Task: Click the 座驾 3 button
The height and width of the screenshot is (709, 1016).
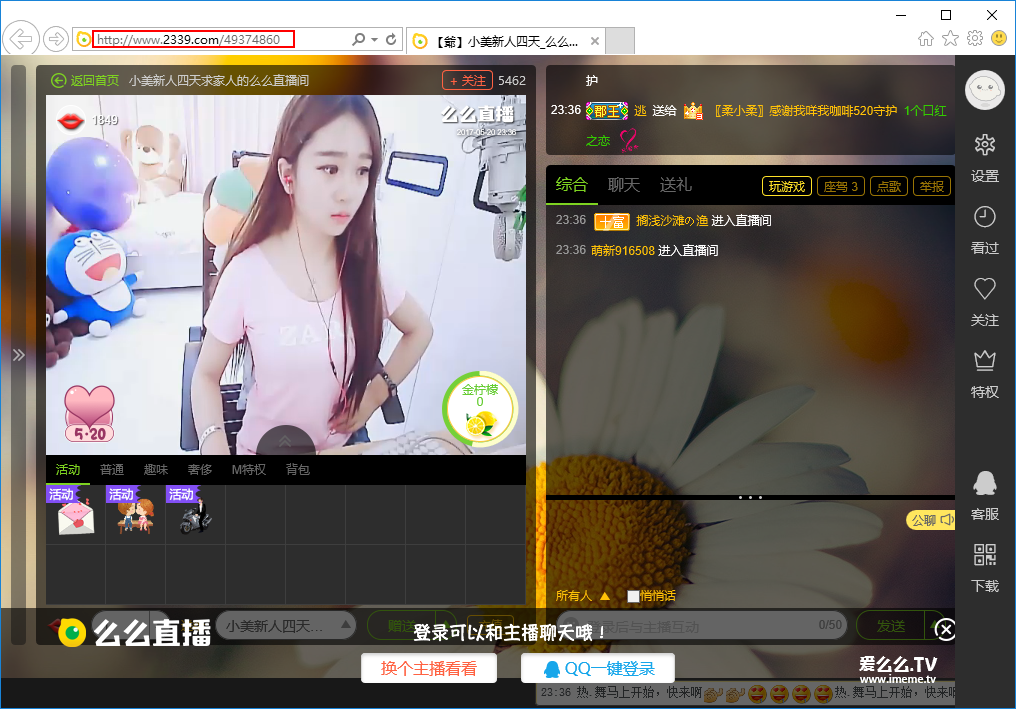Action: 840,187
